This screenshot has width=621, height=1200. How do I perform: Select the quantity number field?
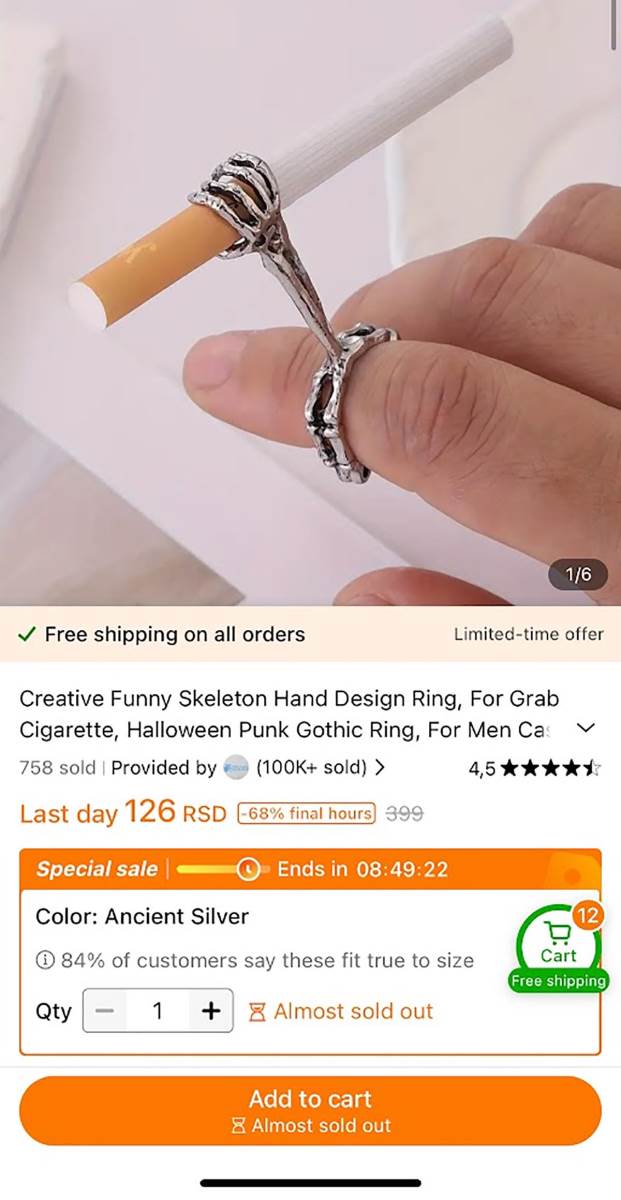[158, 1011]
